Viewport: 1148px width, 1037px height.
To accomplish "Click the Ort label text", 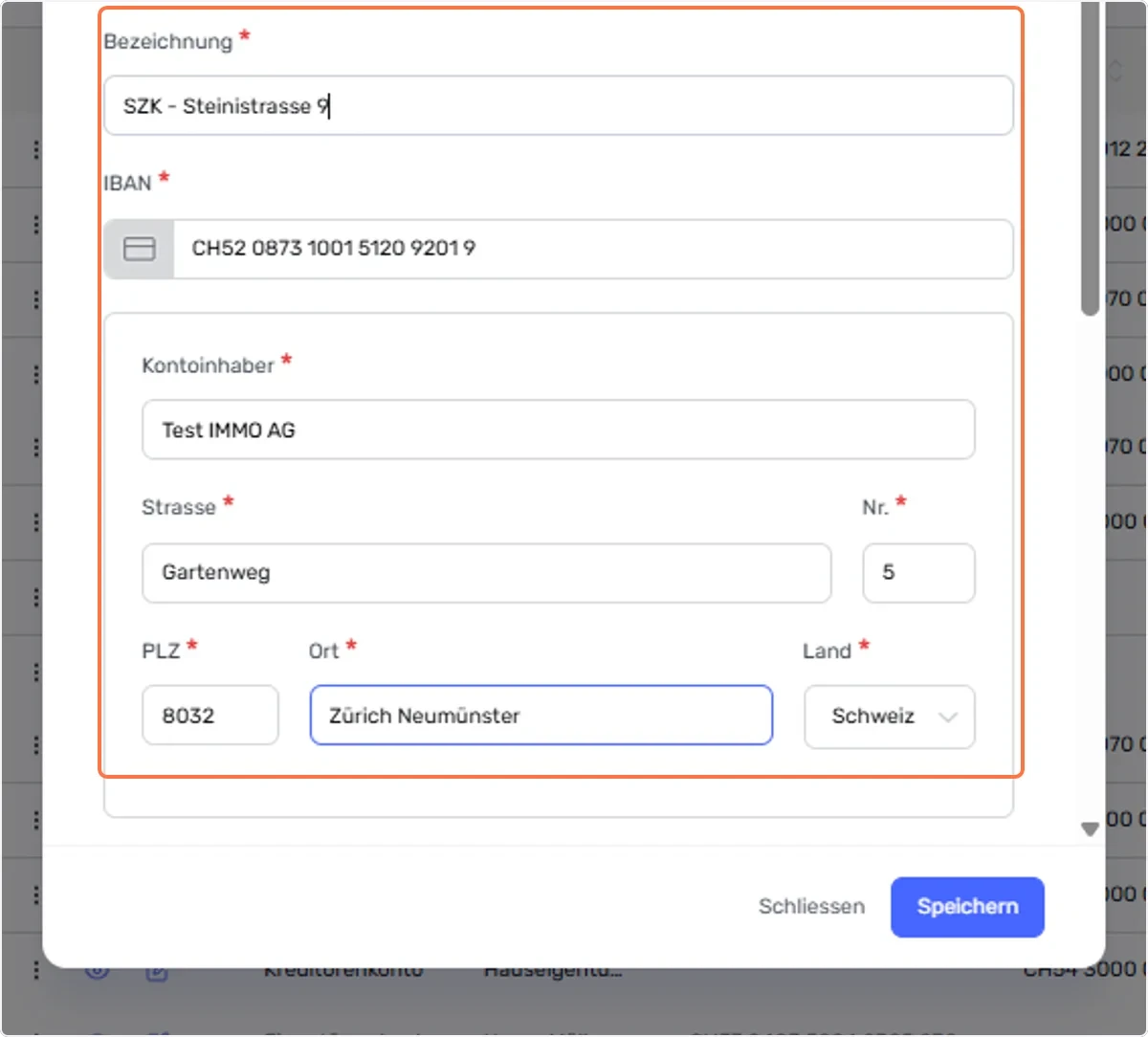I will pos(323,651).
